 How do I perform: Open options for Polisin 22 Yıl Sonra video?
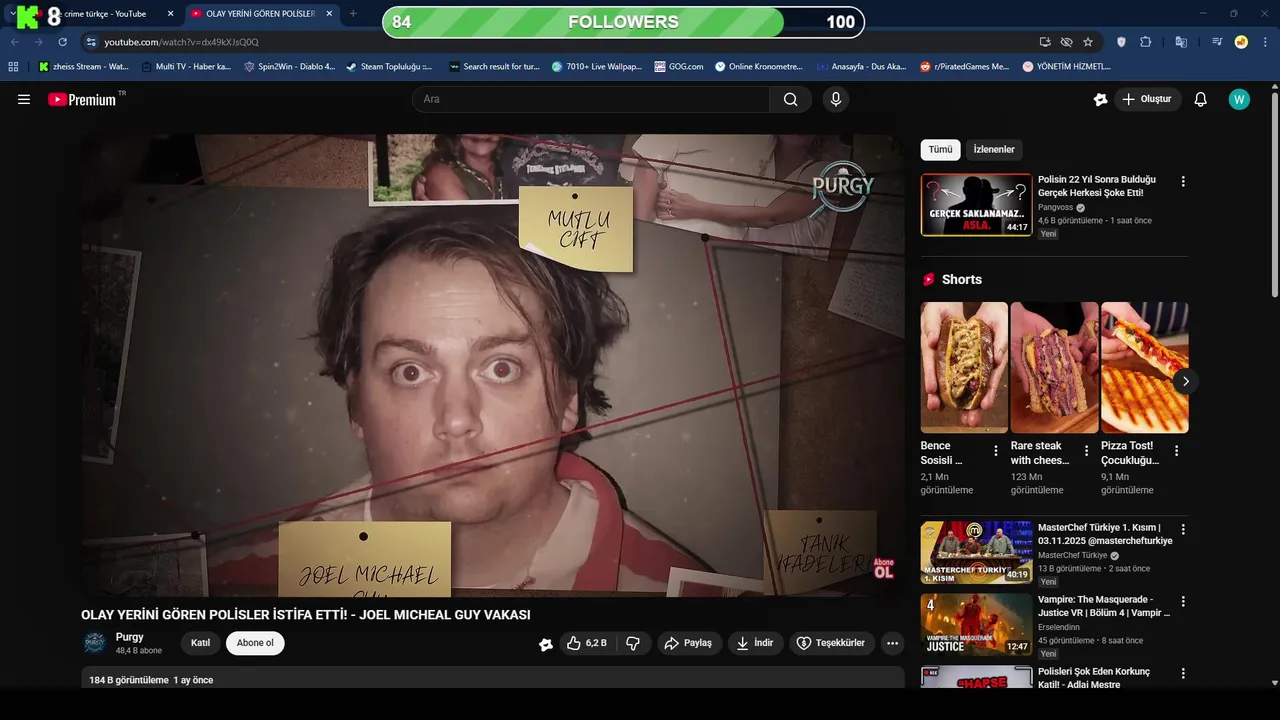tap(1183, 182)
